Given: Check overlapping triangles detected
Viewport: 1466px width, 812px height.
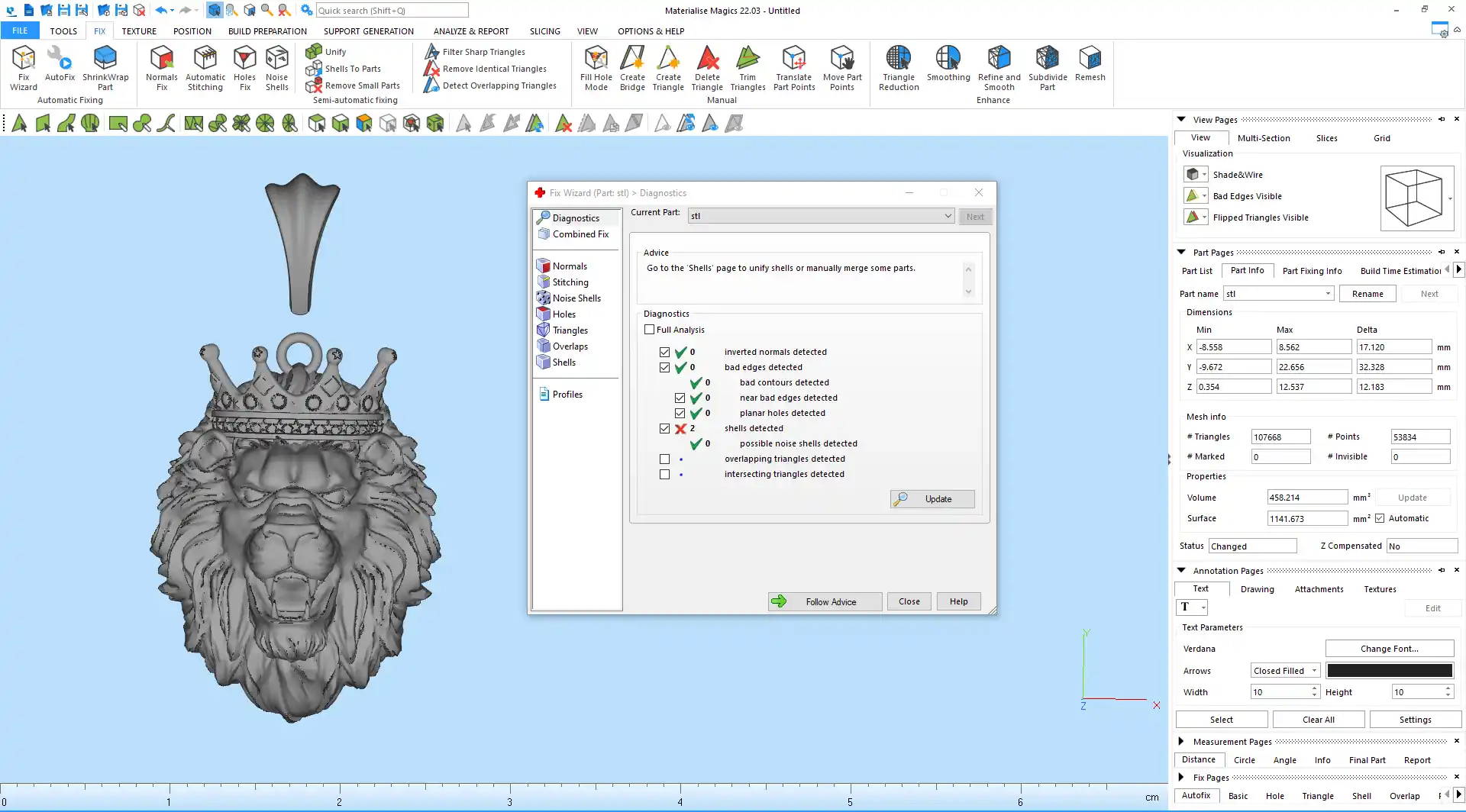Looking at the screenshot, I should click(x=664, y=459).
